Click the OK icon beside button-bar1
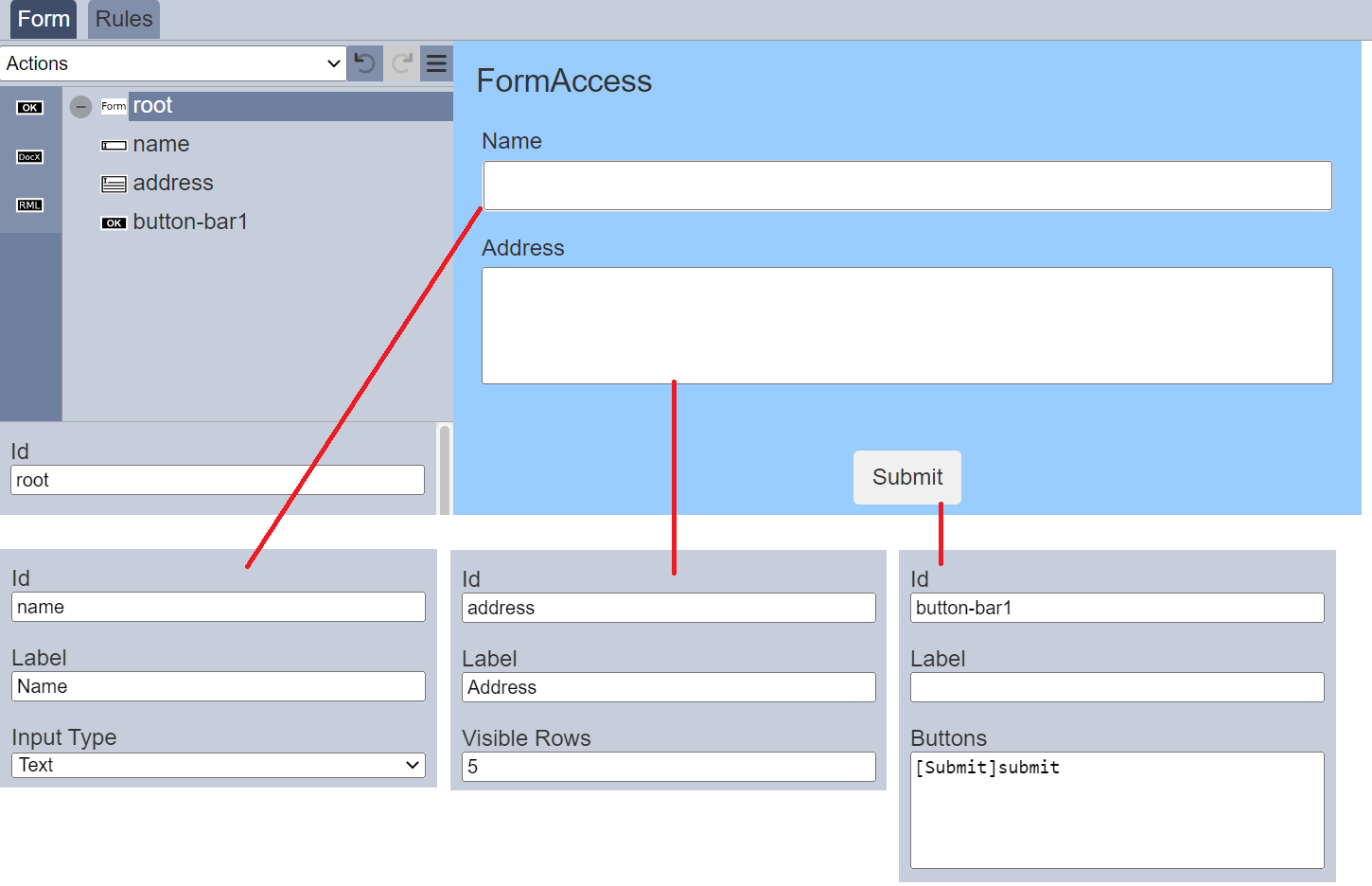Image resolution: width=1372 pixels, height=886 pixels. [x=114, y=222]
